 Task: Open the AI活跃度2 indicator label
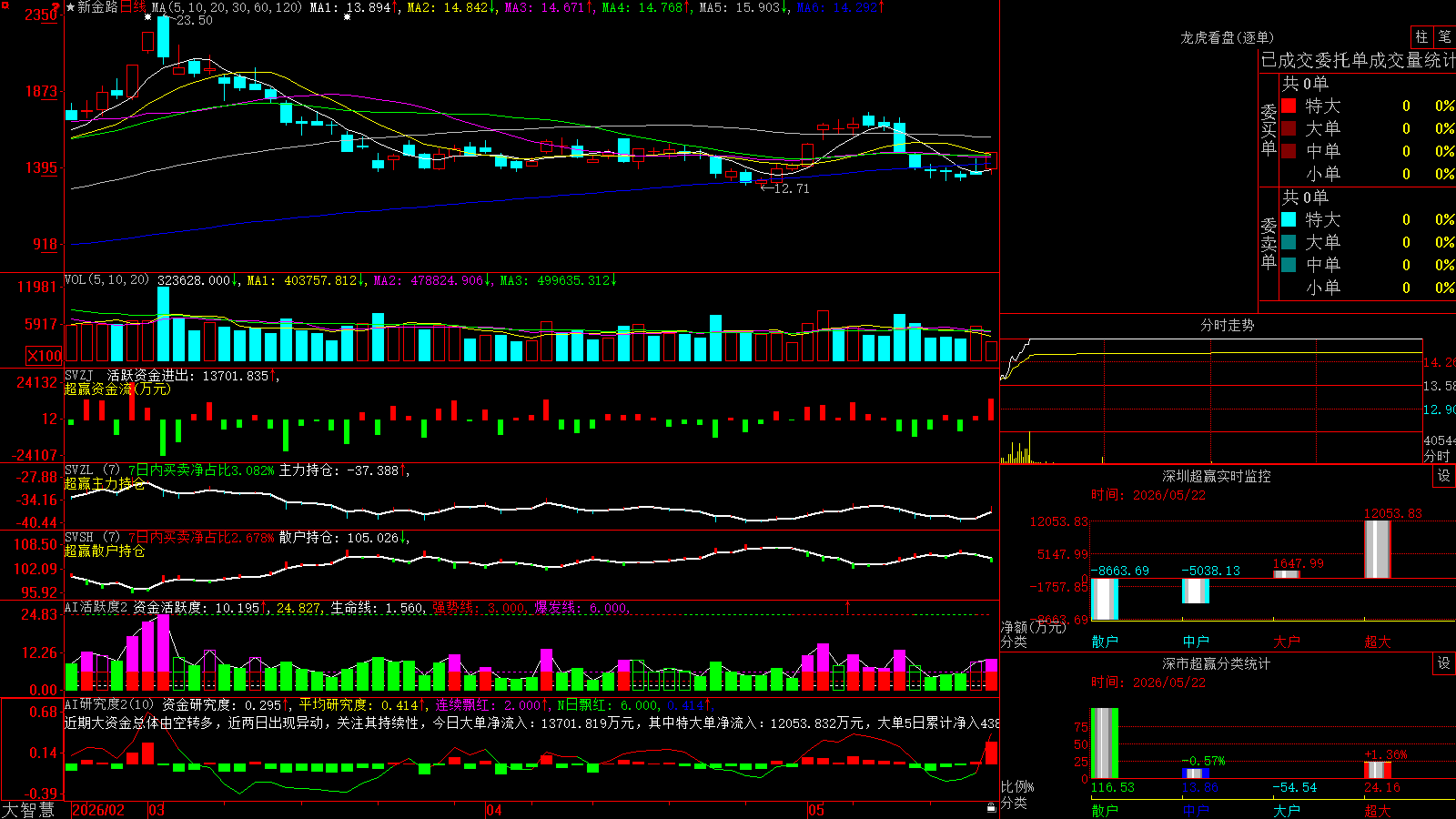tap(96, 607)
